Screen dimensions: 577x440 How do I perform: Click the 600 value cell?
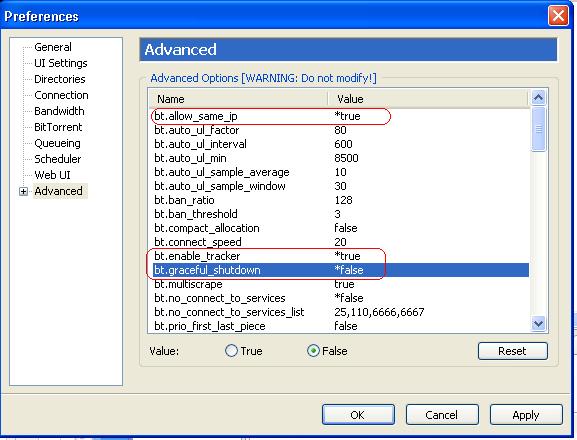tap(343, 144)
